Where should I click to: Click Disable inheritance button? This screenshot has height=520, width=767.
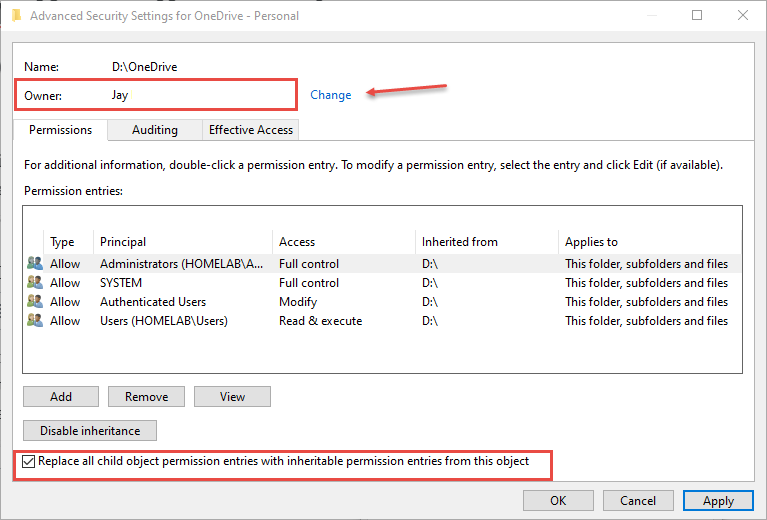pos(90,431)
